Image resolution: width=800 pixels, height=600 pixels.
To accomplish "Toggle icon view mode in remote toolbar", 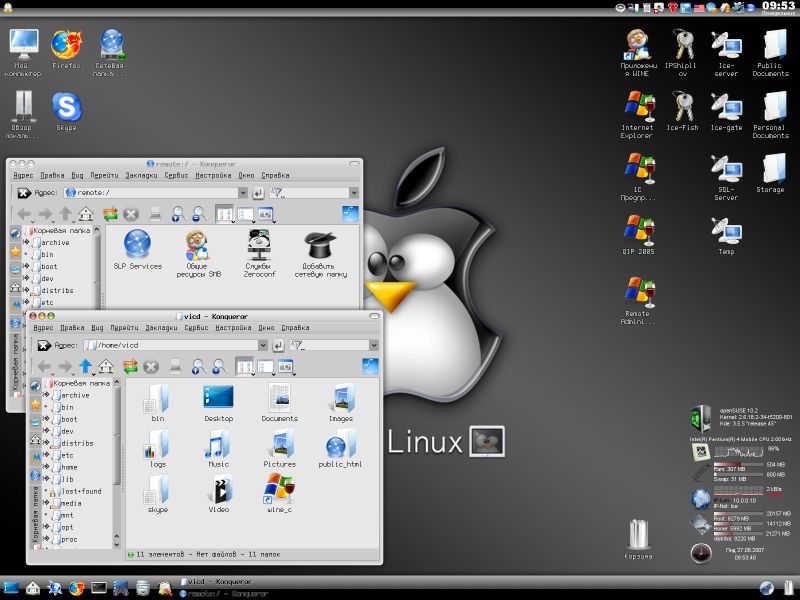I will [x=225, y=214].
